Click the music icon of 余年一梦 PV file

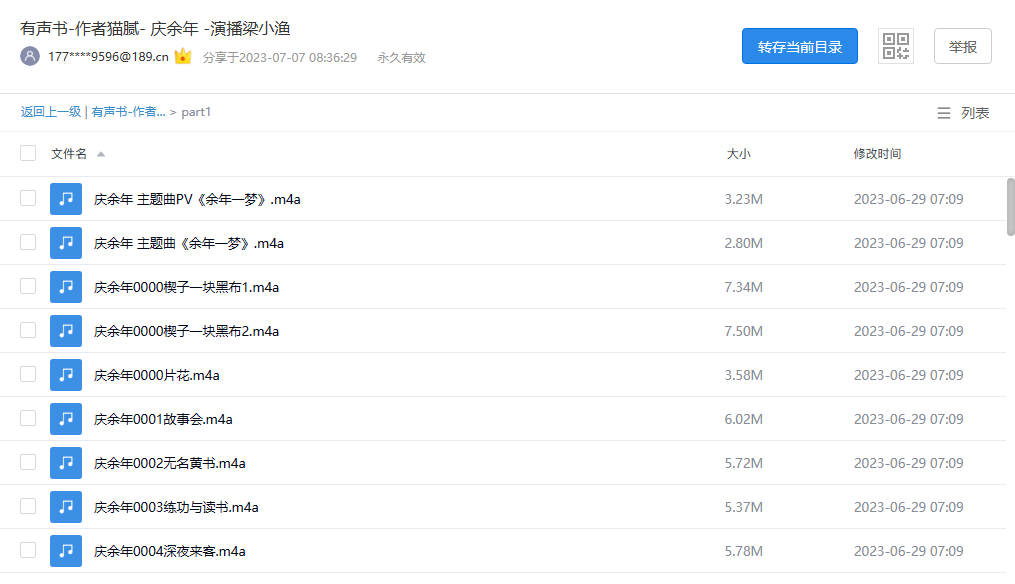(65, 198)
